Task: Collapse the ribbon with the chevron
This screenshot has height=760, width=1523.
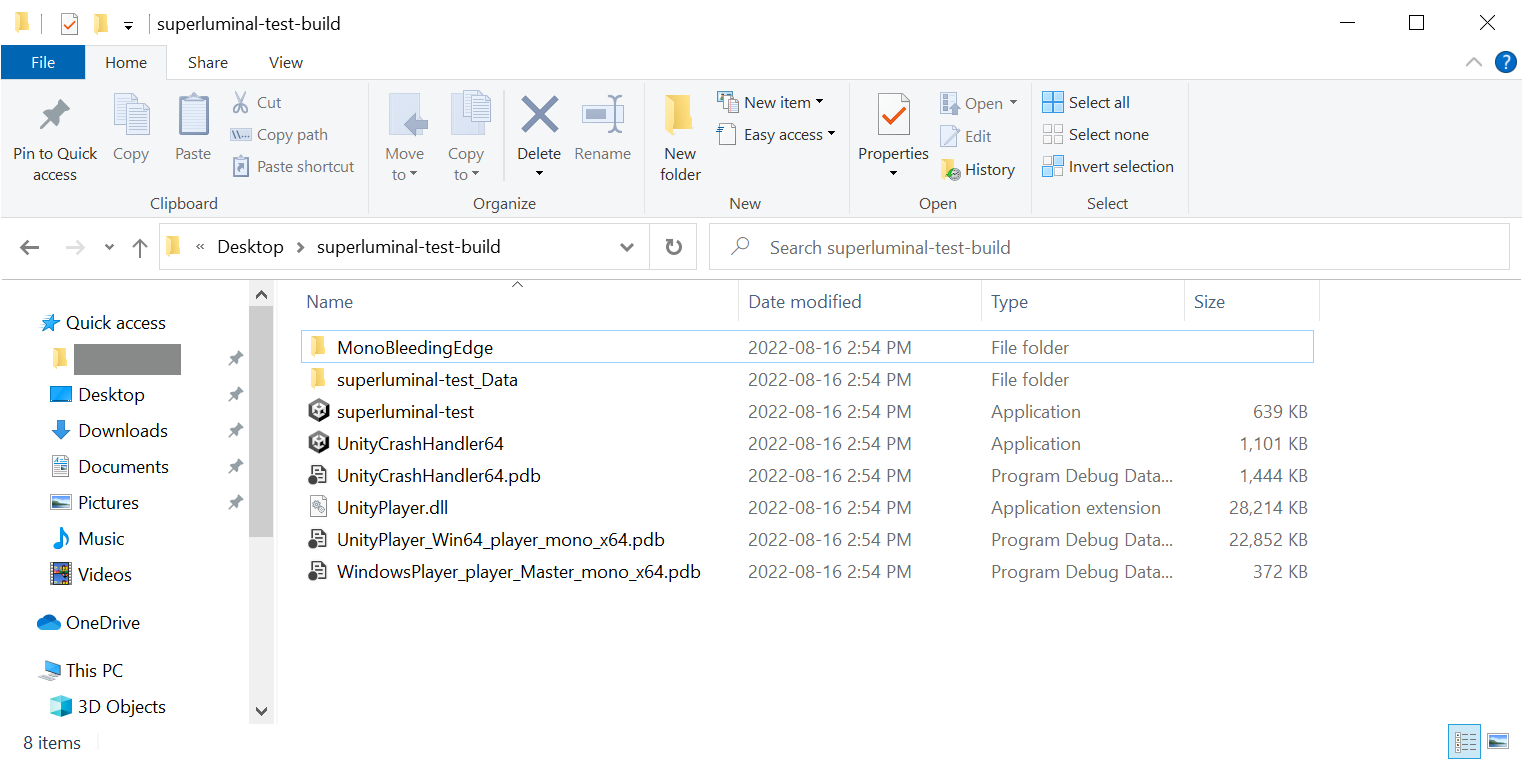Action: [x=1474, y=62]
